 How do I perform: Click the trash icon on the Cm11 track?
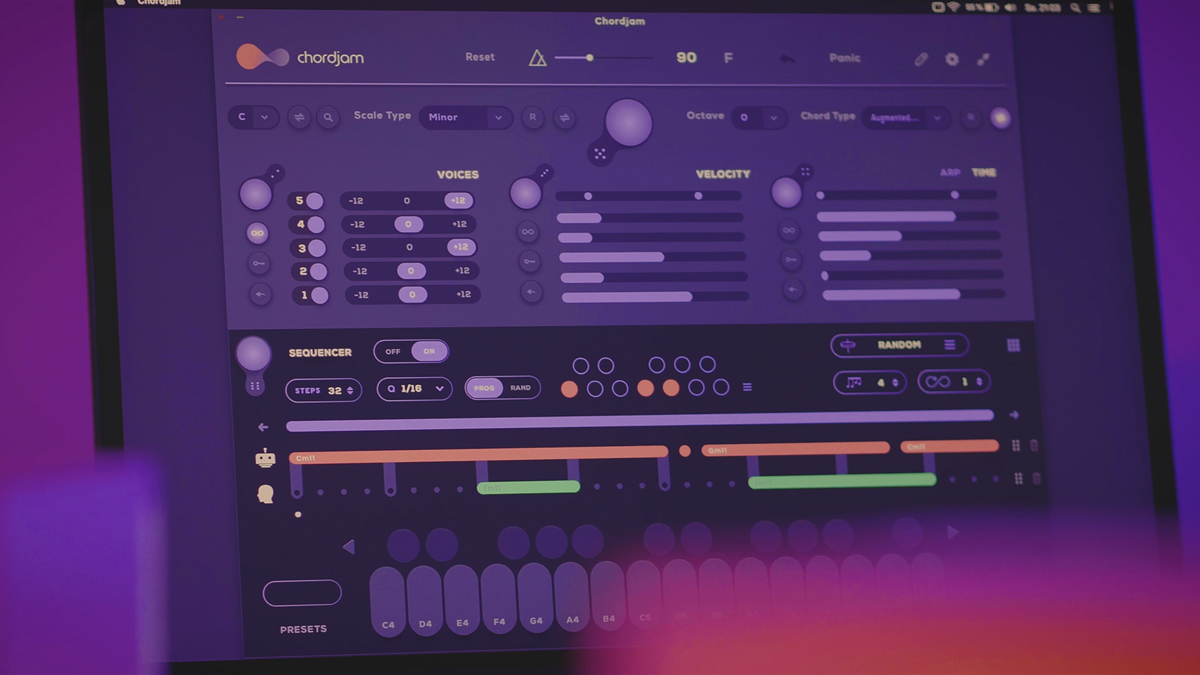pyautogui.click(x=1034, y=446)
